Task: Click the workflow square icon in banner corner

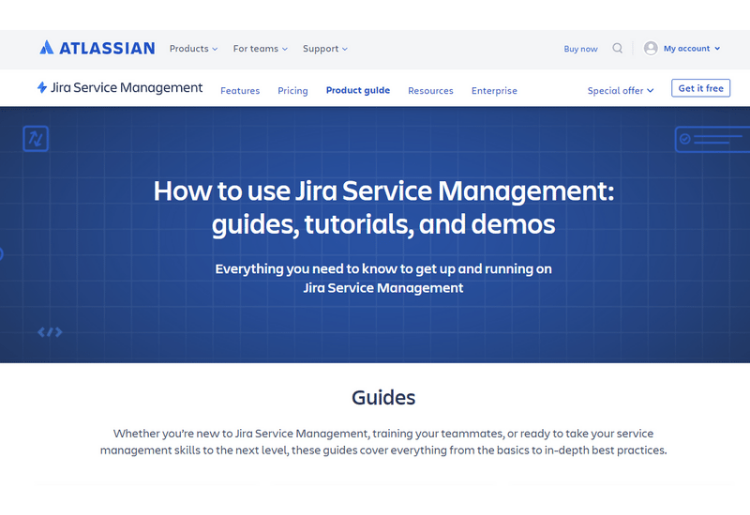Action: (x=36, y=139)
